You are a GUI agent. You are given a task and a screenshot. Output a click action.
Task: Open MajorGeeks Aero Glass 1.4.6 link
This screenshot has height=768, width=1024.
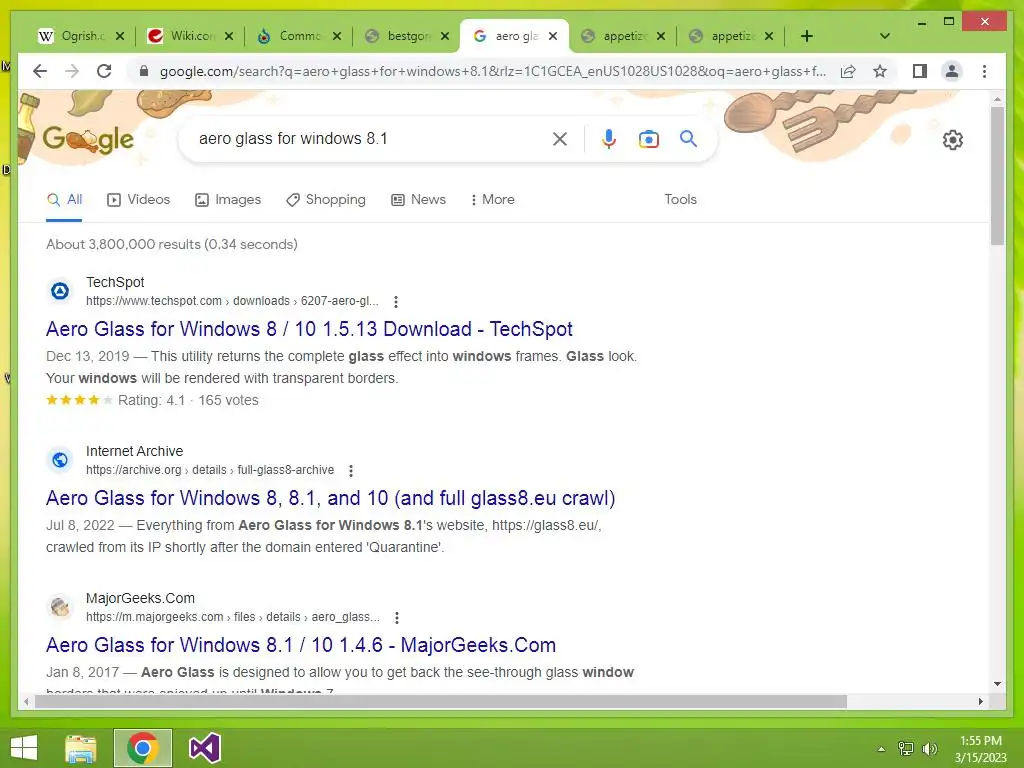point(300,645)
